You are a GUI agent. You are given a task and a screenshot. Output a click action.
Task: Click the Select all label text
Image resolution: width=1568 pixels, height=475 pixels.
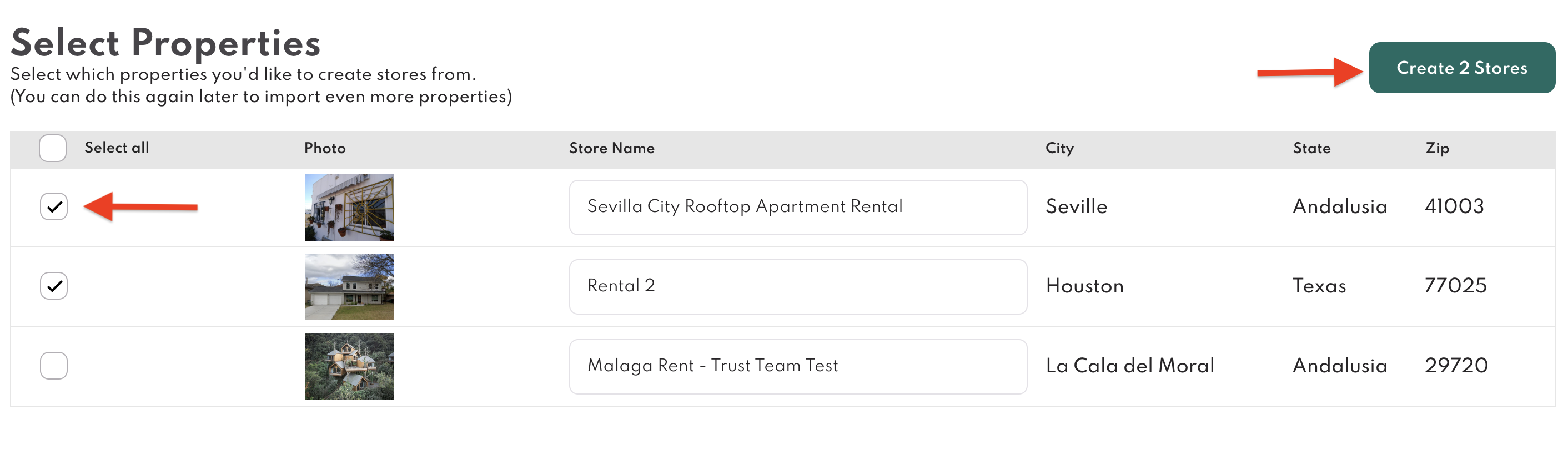point(116,148)
